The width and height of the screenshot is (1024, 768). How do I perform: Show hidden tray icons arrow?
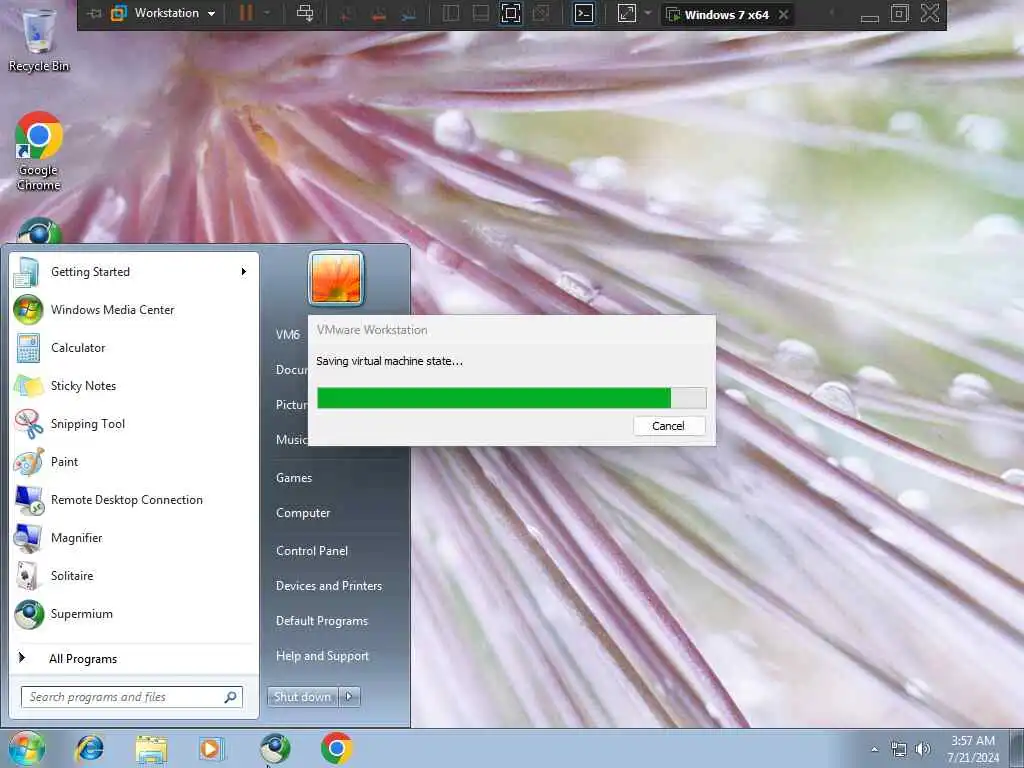point(874,750)
